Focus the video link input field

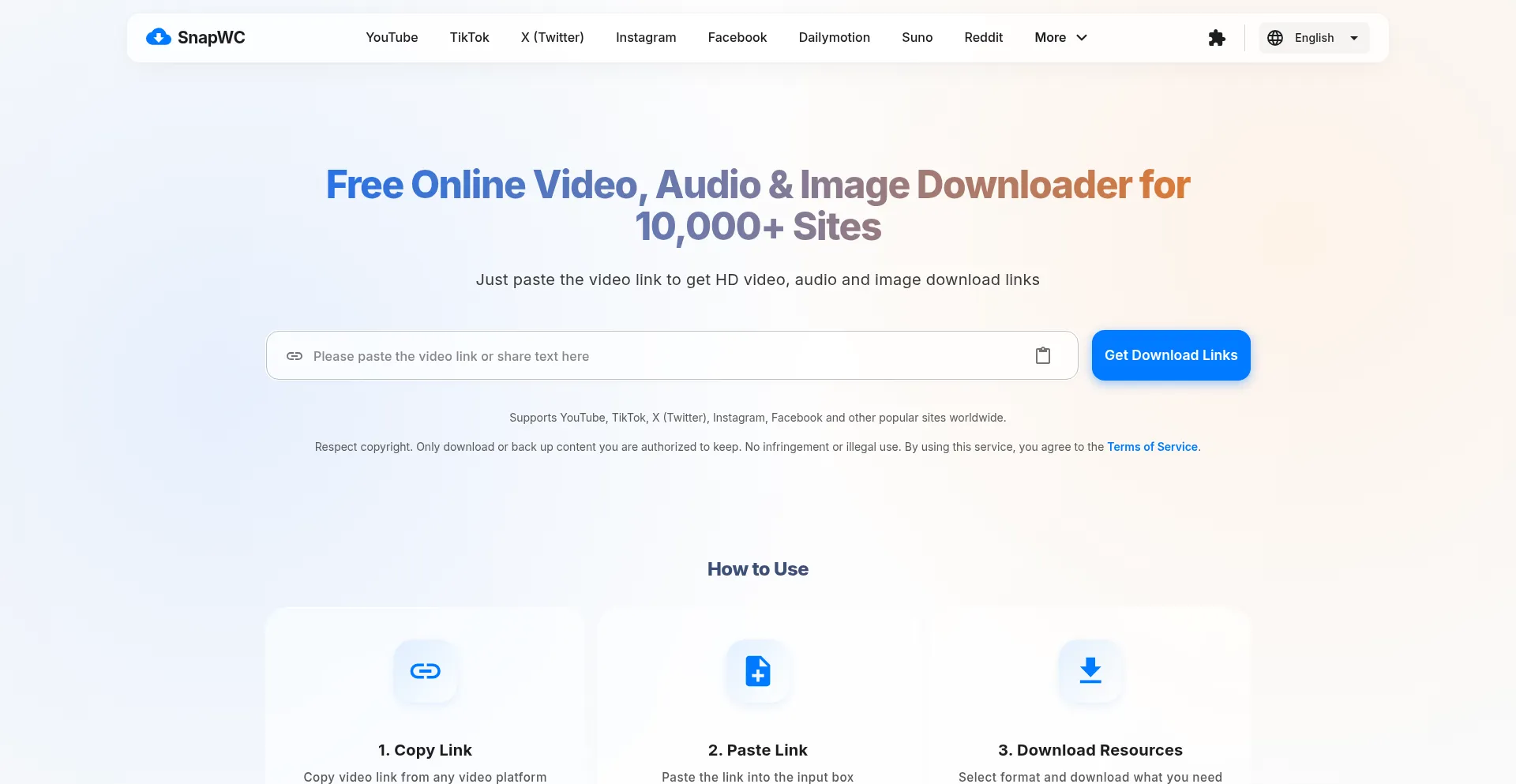tap(672, 355)
